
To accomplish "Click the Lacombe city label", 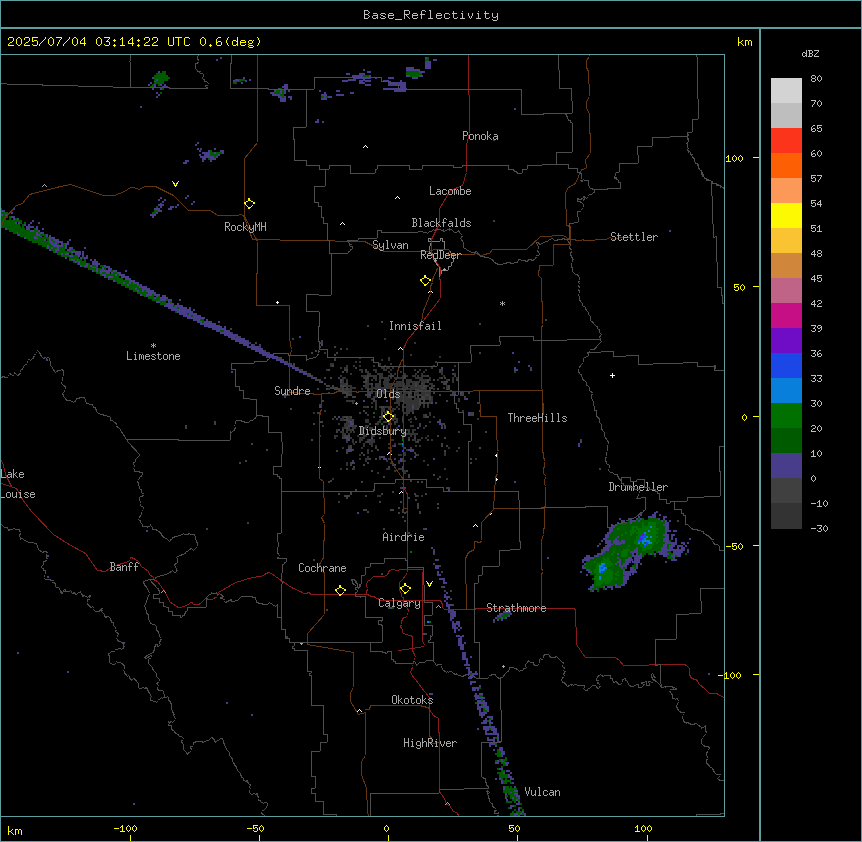I will [x=450, y=191].
